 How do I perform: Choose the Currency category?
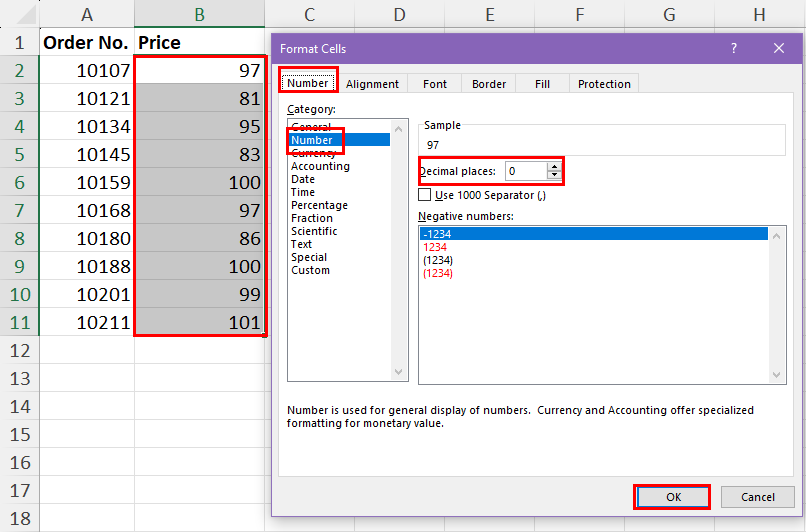tap(339, 153)
